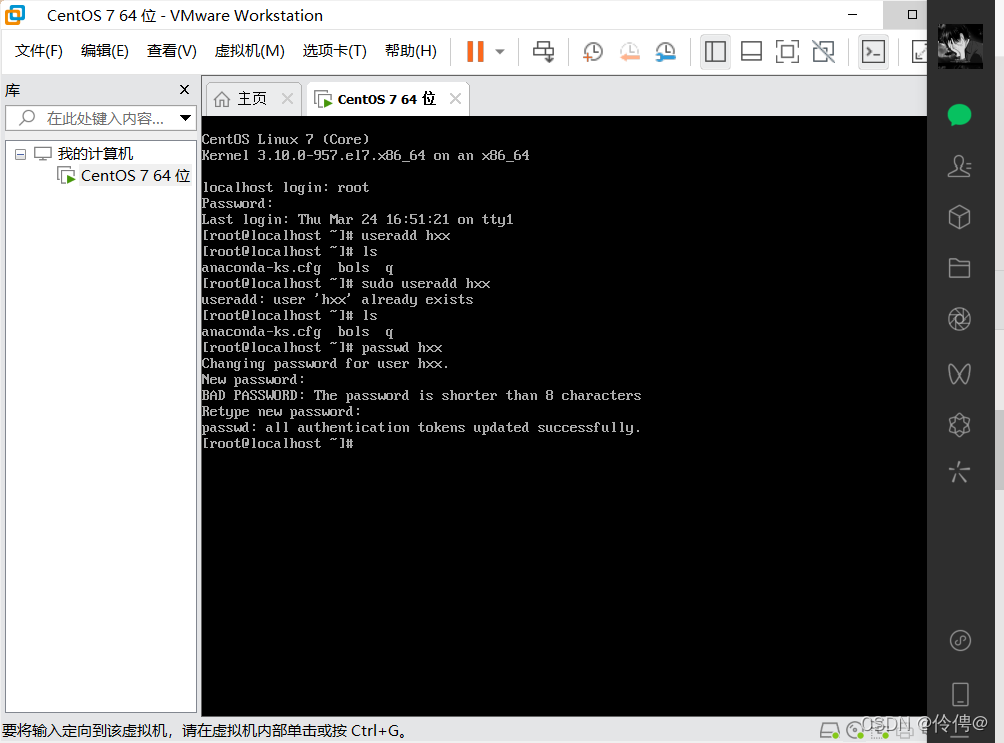
Task: Click the terminal line 'useradd: user 'hxx' already exists'
Action: [x=337, y=300]
